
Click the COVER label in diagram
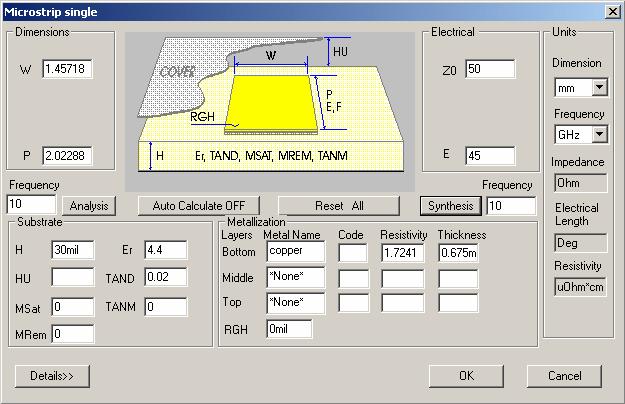click(177, 72)
